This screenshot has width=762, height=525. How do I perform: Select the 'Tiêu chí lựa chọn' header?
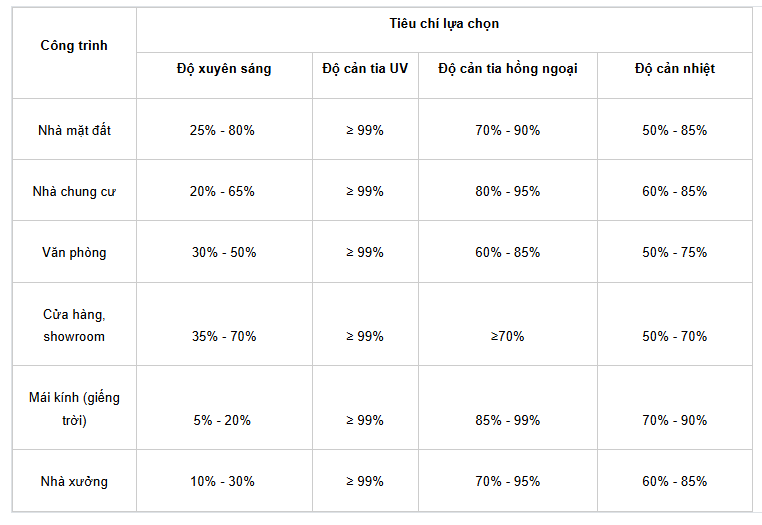click(x=444, y=24)
